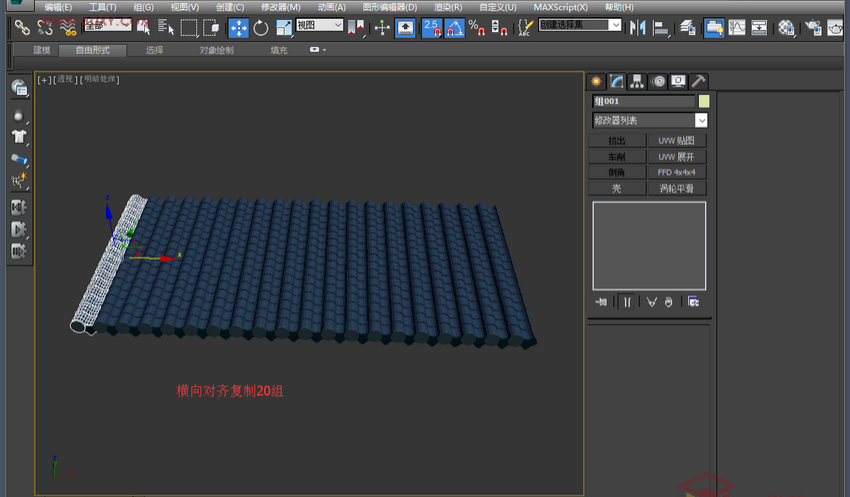The image size is (850, 497).
Task: Click the object name field 组001
Action: pyautogui.click(x=643, y=101)
